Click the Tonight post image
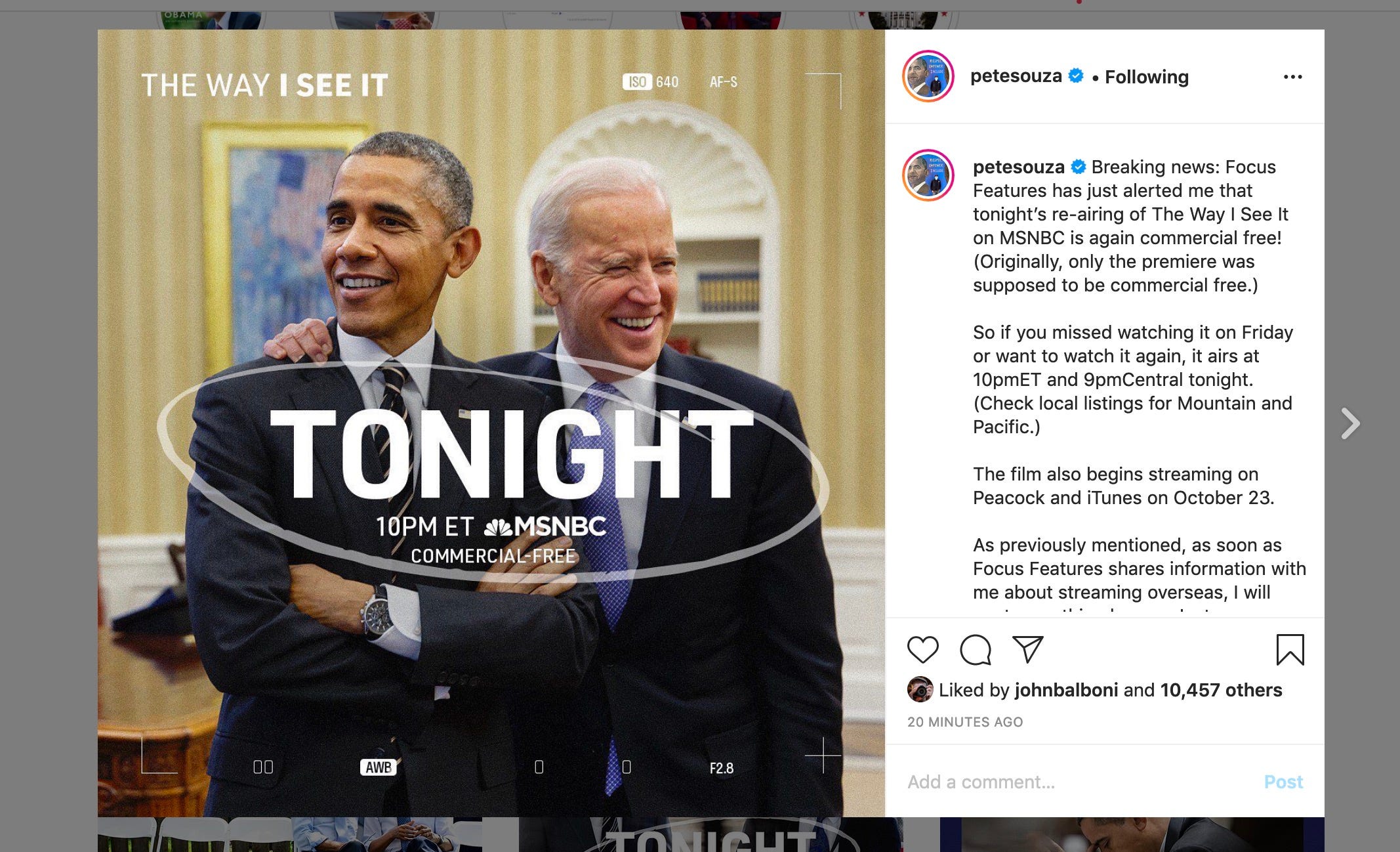1400x852 pixels. tap(491, 423)
